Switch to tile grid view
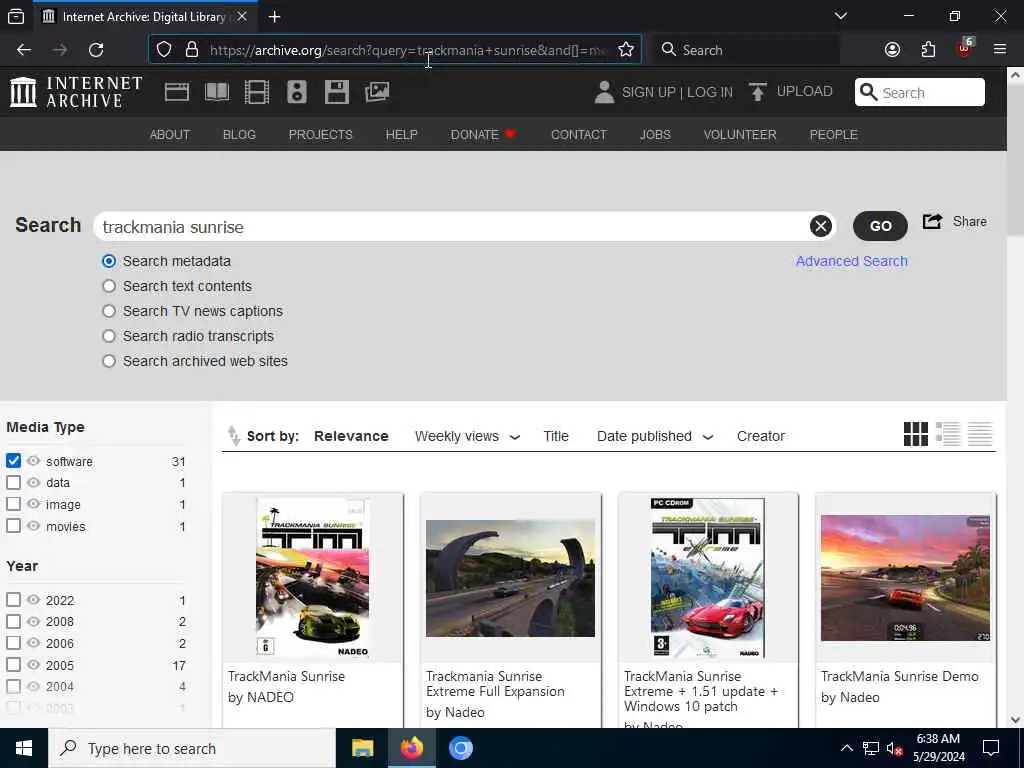Viewport: 1024px width, 768px height. [x=916, y=434]
